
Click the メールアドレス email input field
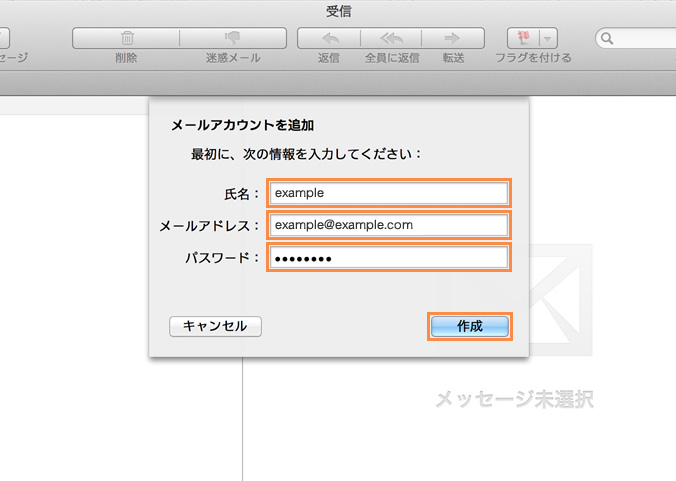[388, 225]
